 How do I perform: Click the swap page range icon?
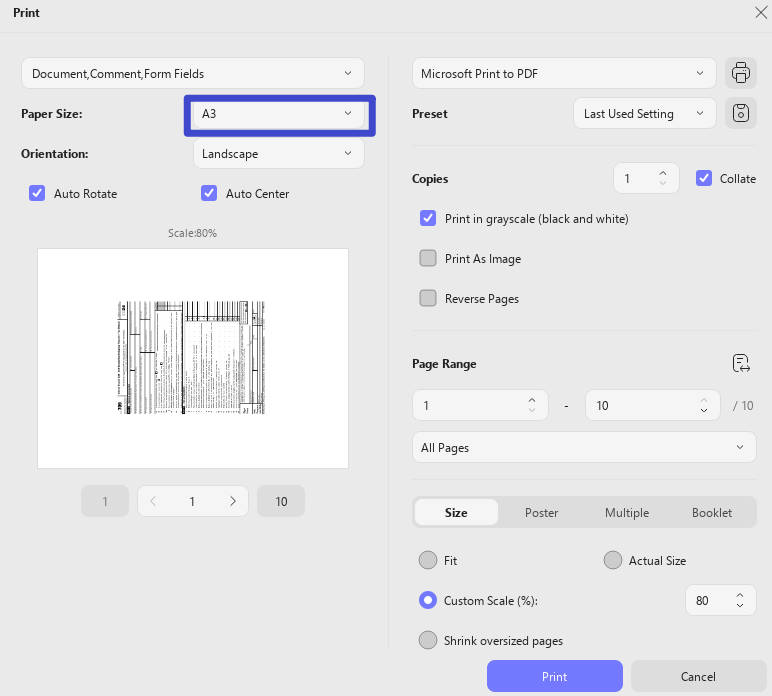point(740,363)
